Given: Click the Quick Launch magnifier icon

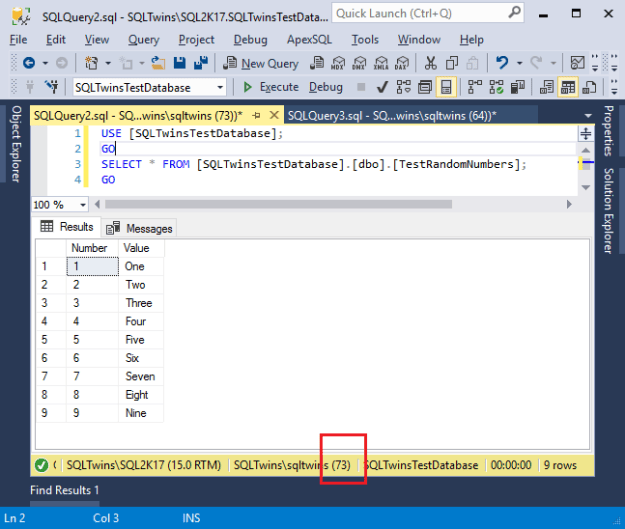Looking at the screenshot, I should click(x=514, y=13).
